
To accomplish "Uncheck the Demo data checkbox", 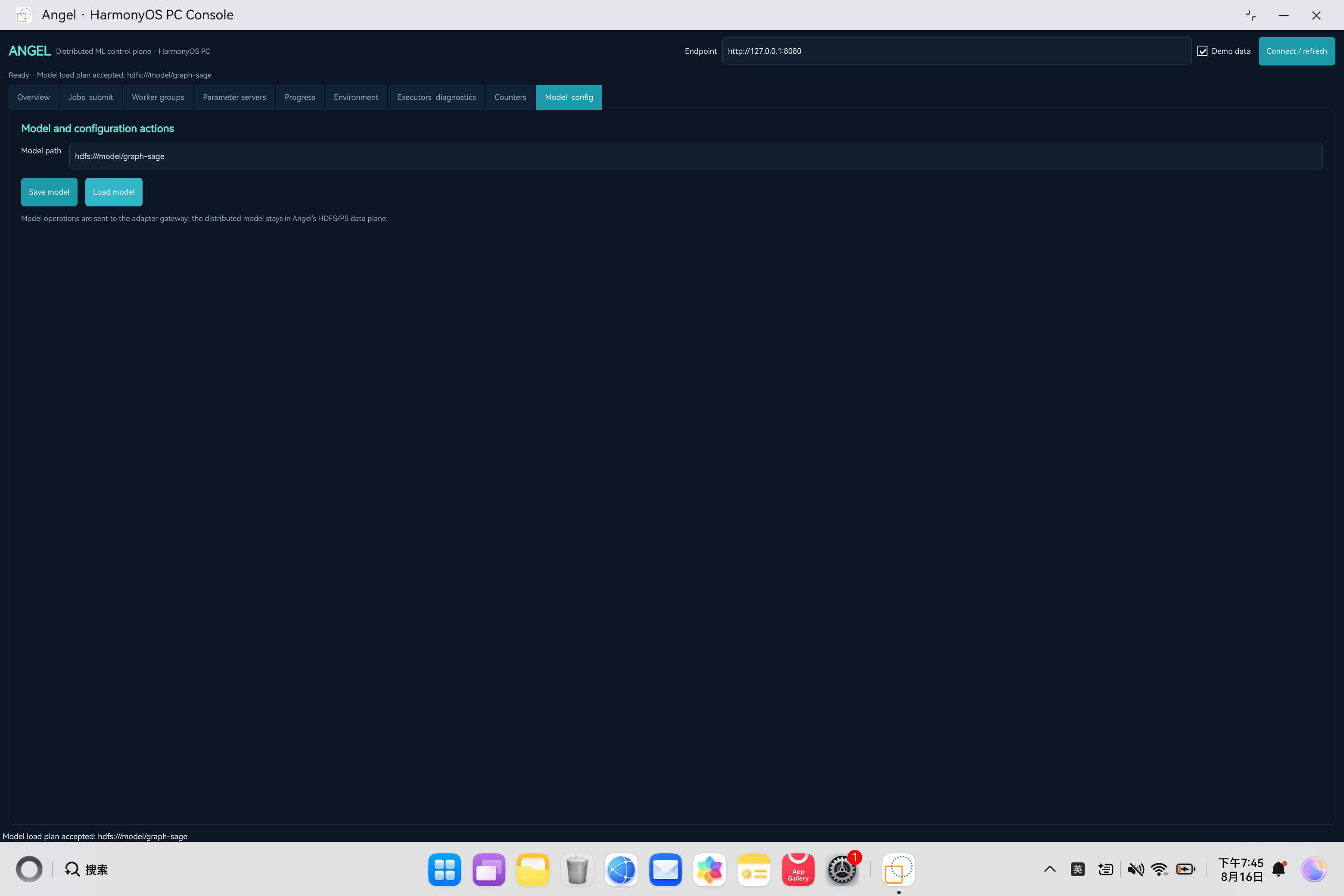I will click(1202, 51).
